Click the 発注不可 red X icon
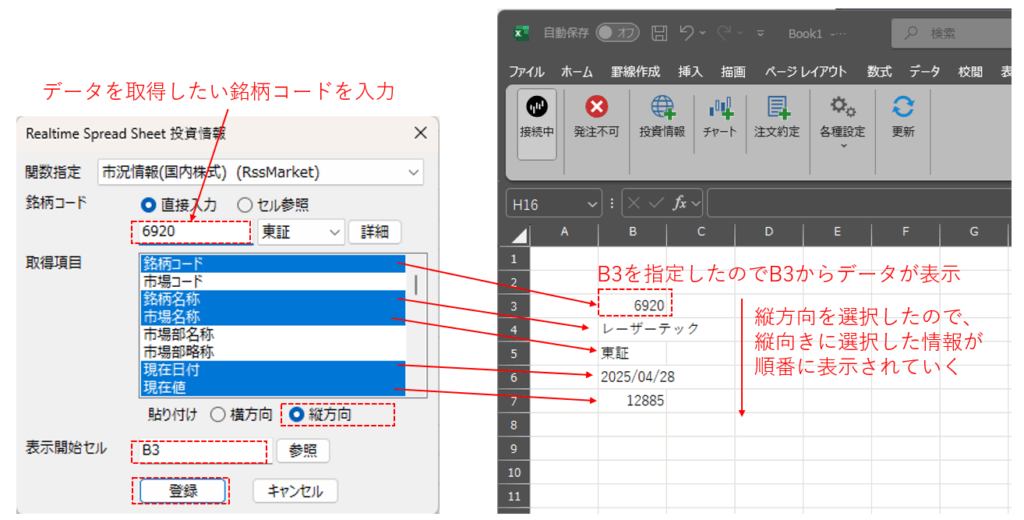The width and height of the screenshot is (1024, 520). click(596, 106)
